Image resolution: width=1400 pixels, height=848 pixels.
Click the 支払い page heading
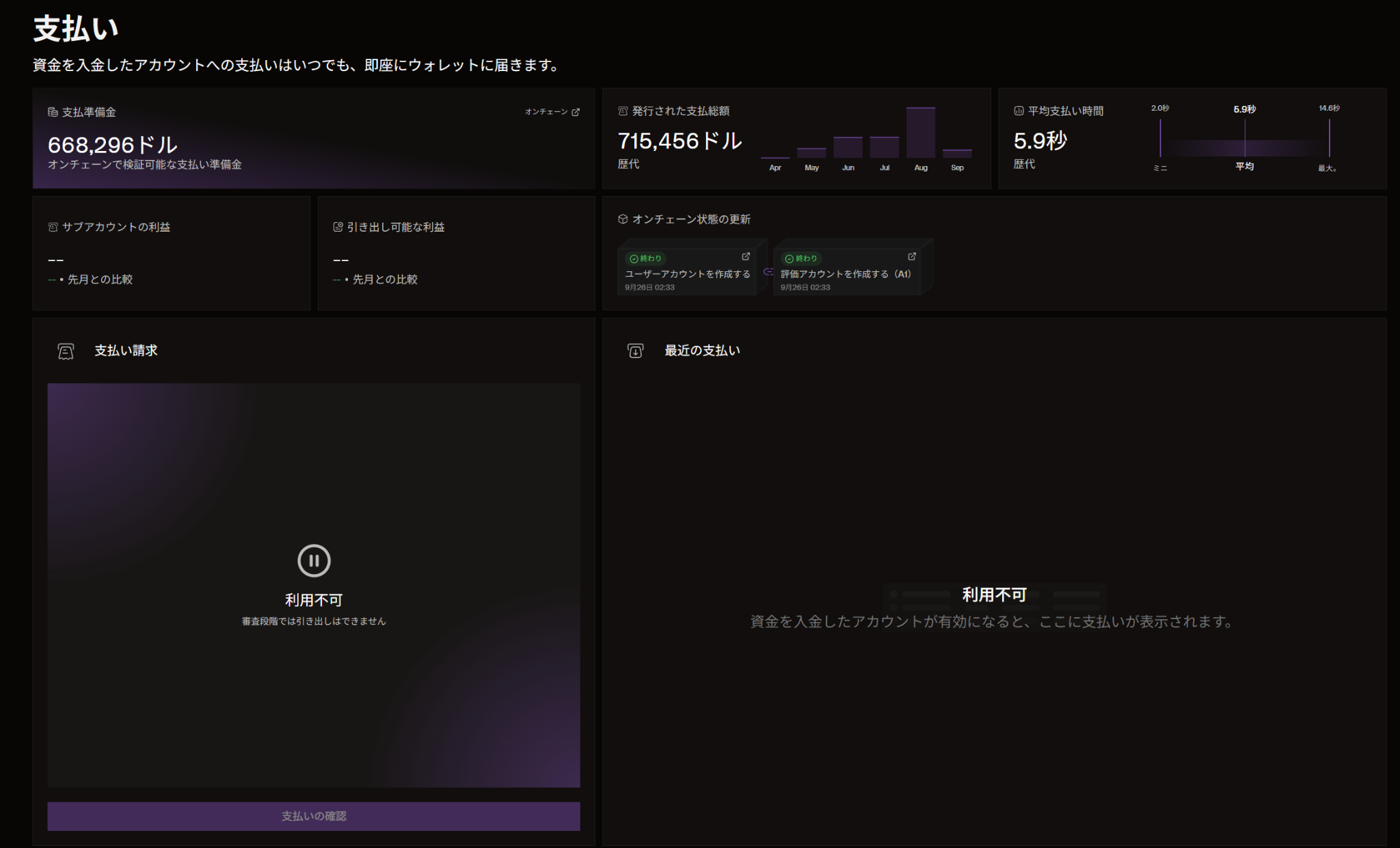click(x=76, y=29)
